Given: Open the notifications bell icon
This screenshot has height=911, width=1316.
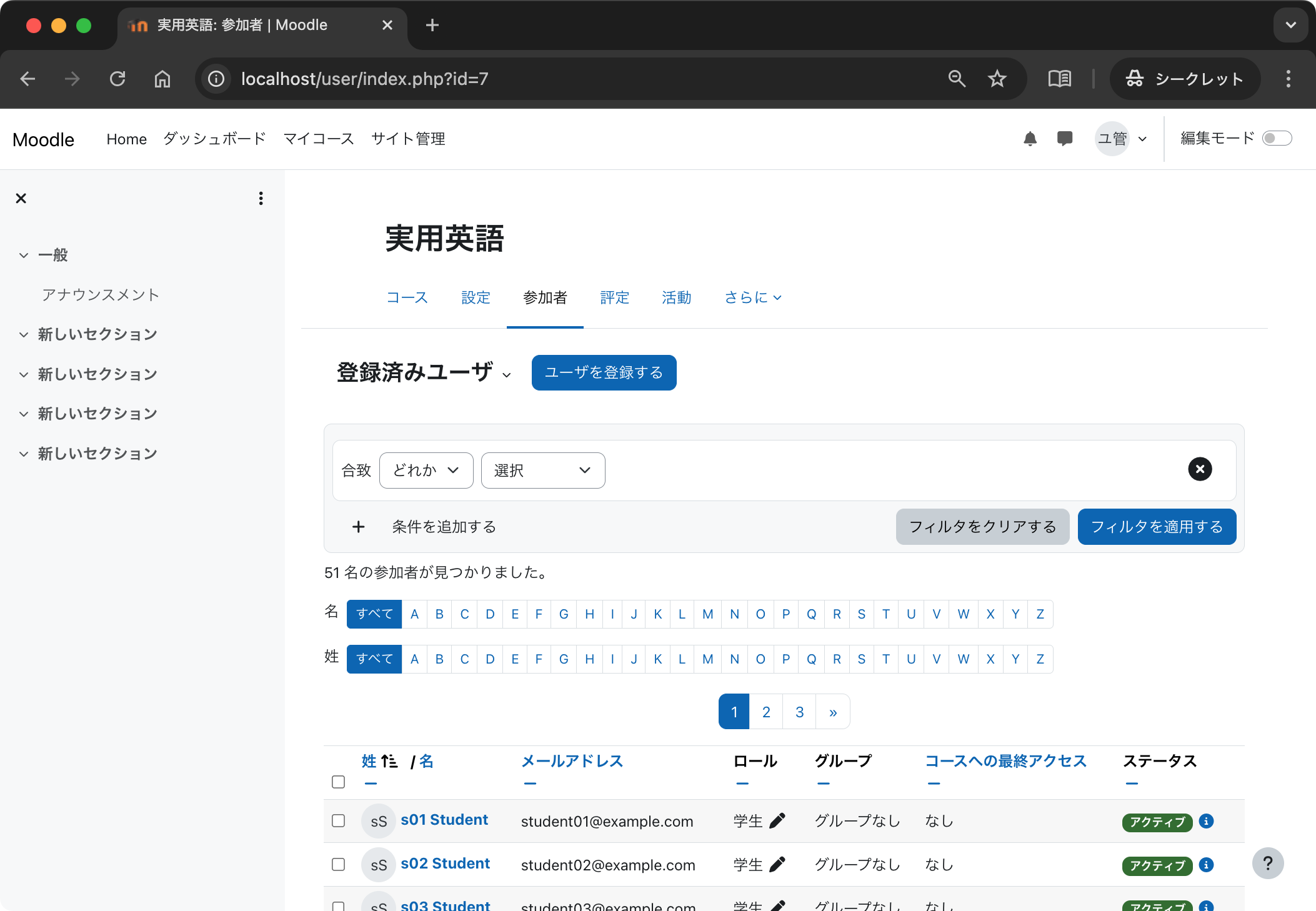Looking at the screenshot, I should [x=1030, y=139].
